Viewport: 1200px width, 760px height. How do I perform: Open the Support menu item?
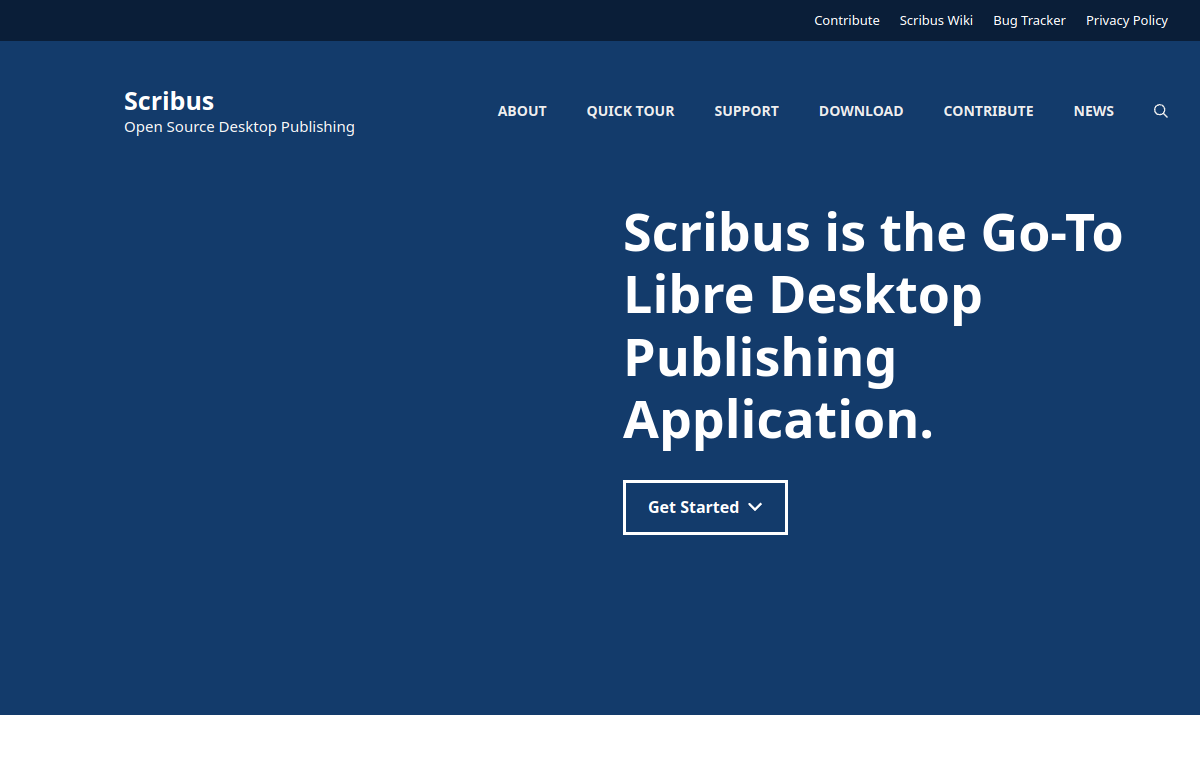coord(746,111)
